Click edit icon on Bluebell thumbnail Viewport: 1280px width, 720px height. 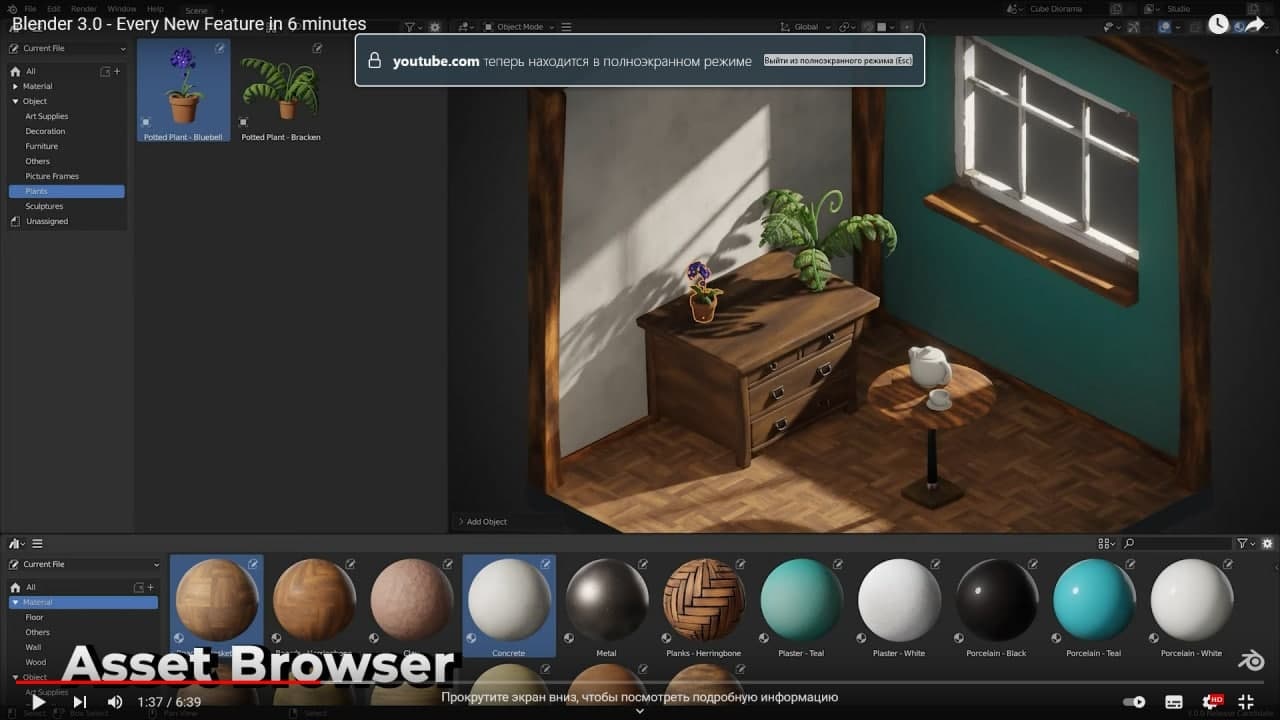point(220,49)
